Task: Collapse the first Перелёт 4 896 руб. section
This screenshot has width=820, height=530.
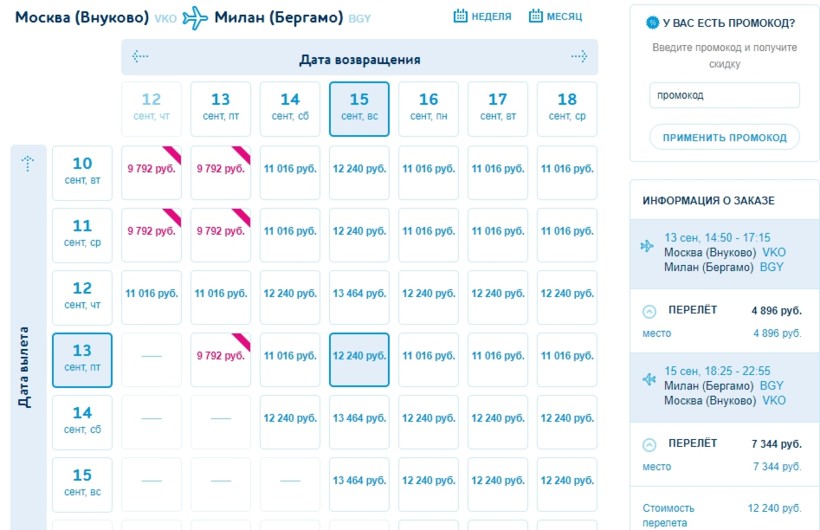Action: click(650, 311)
